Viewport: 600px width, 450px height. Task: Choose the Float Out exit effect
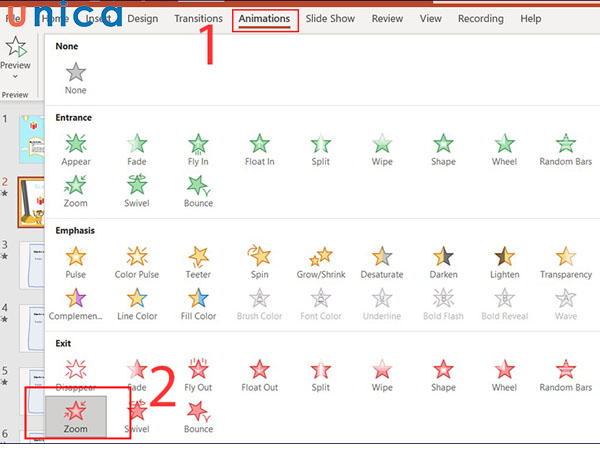(259, 375)
